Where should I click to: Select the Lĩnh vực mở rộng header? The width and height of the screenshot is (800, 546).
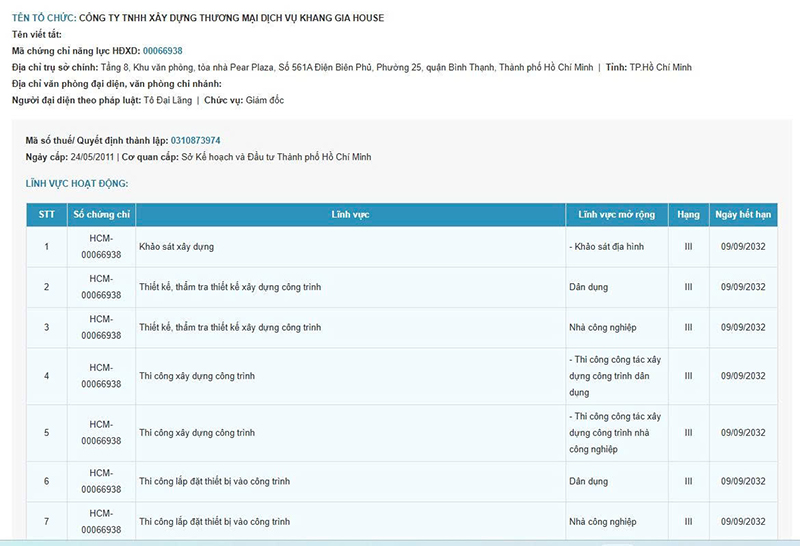click(616, 214)
